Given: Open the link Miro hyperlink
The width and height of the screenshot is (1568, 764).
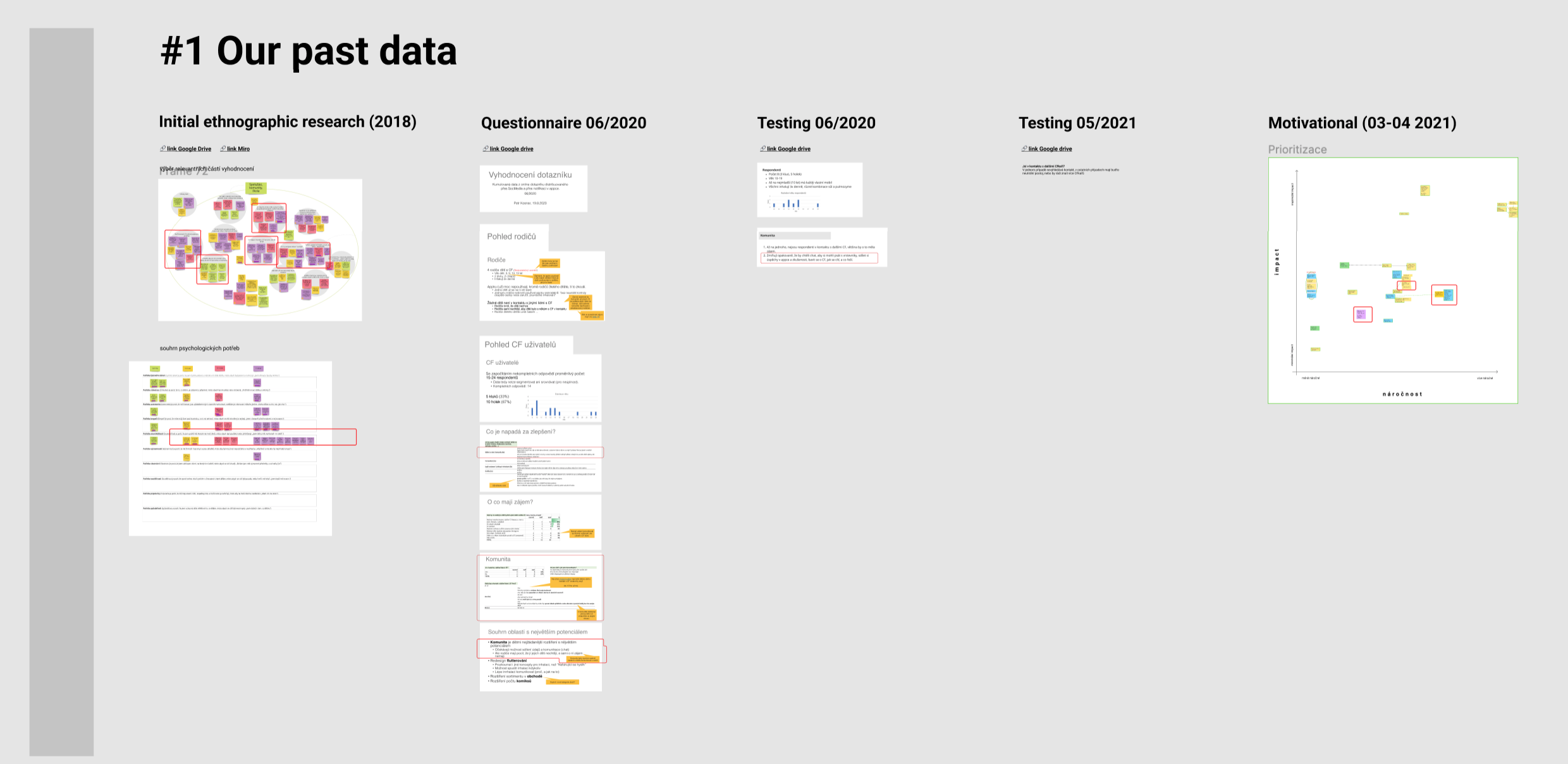Looking at the screenshot, I should (238, 149).
